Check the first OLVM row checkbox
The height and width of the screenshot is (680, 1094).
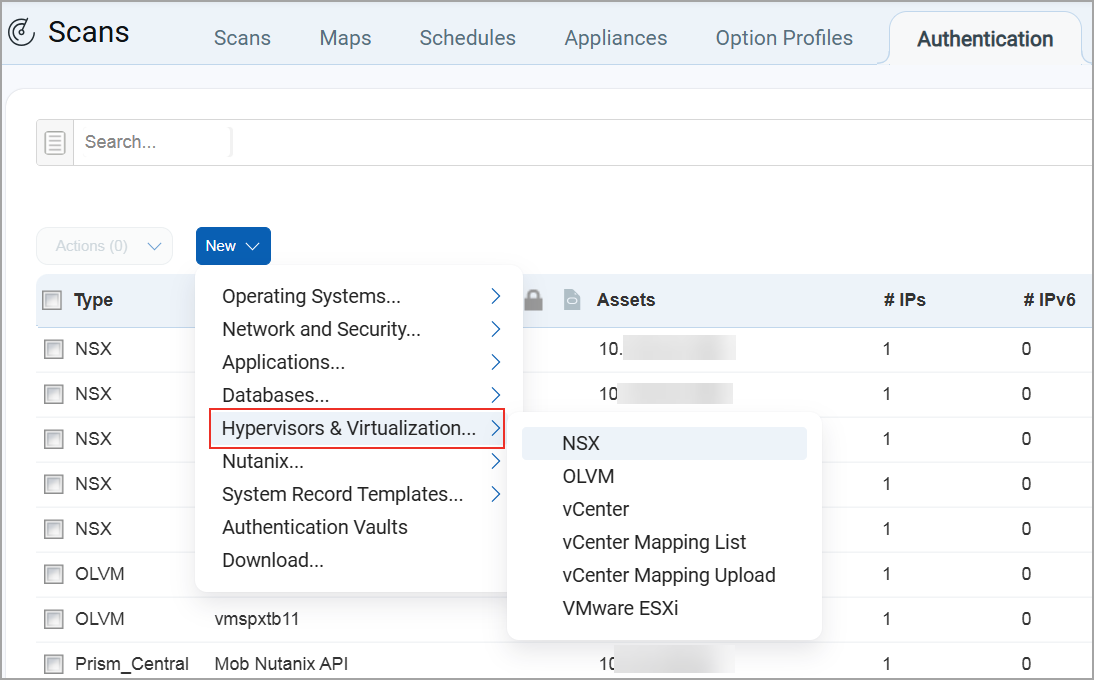click(54, 574)
